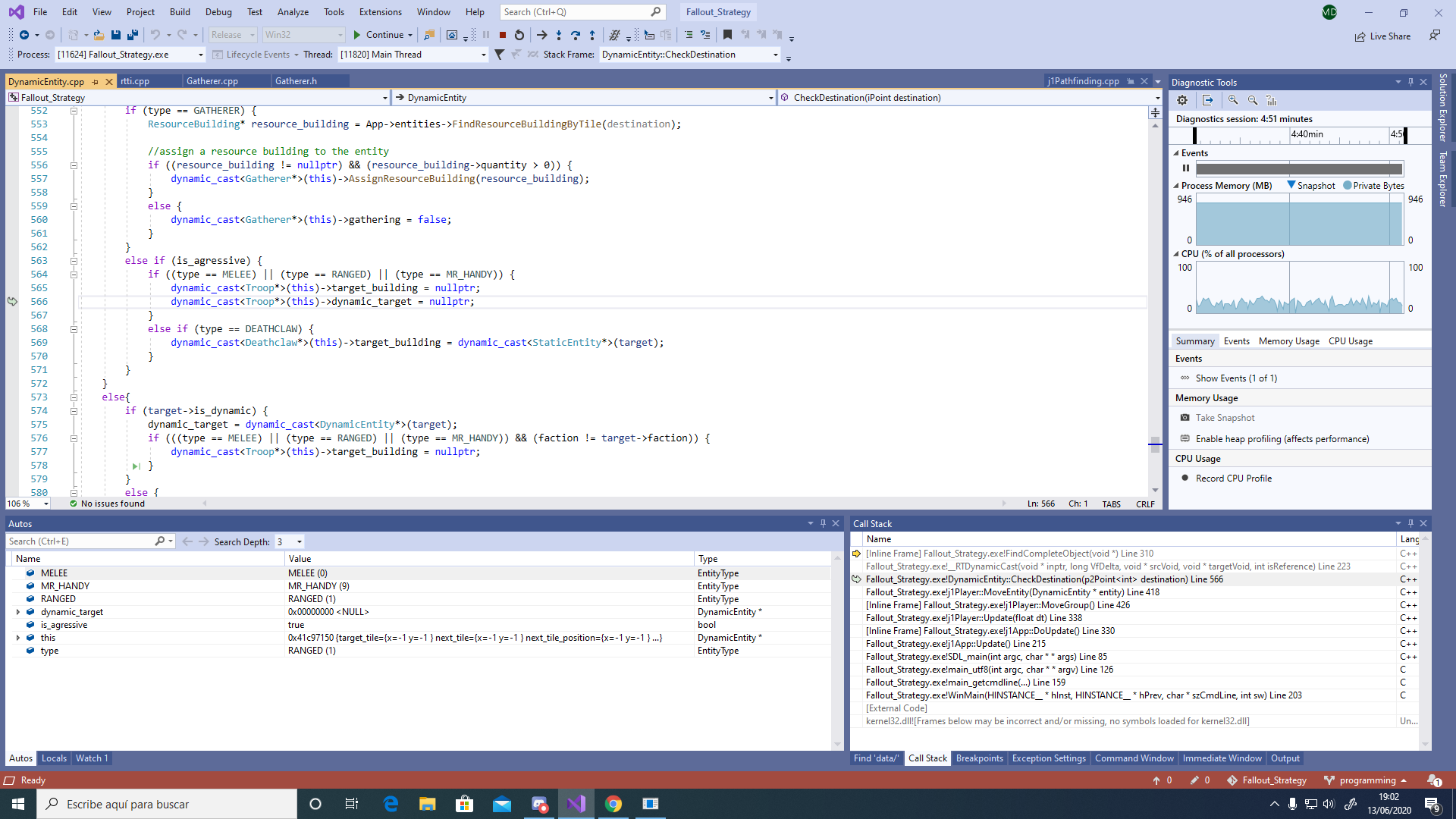Open the Search Depth dropdown in Autos
Viewport: 1456px width, 819px height.
pos(300,541)
